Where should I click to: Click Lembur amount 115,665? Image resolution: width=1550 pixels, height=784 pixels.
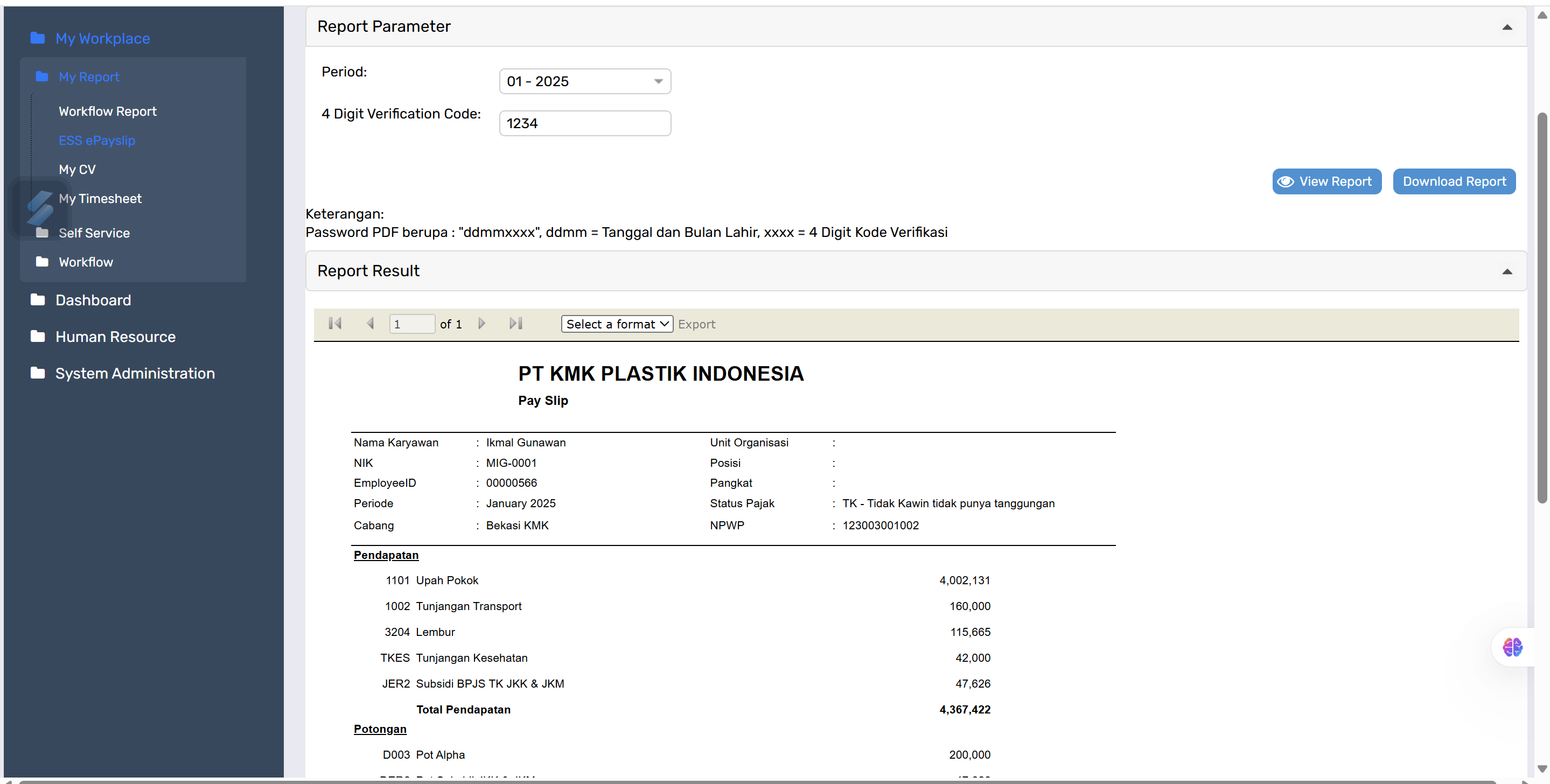970,632
